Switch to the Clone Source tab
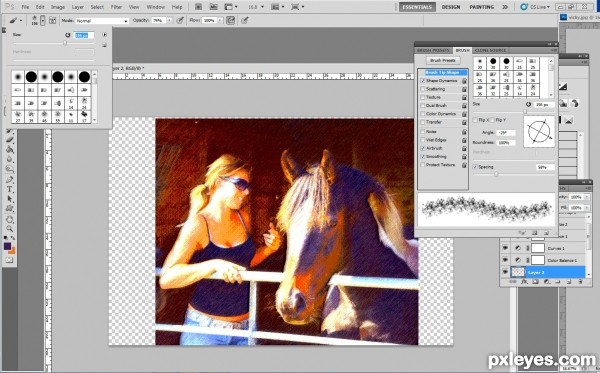The height and width of the screenshot is (373, 600). [490, 50]
